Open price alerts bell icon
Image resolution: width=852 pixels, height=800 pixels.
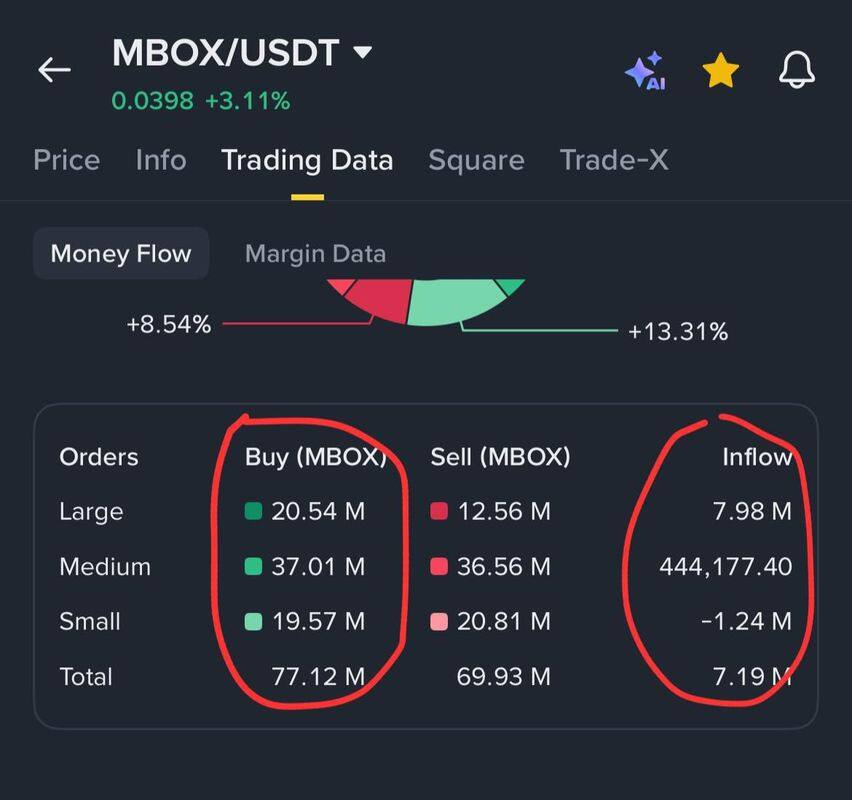pos(796,70)
